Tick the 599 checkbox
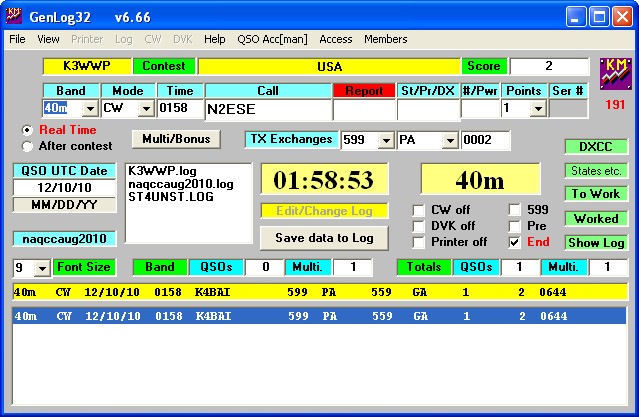Image resolution: width=639 pixels, height=417 pixels. click(x=514, y=210)
